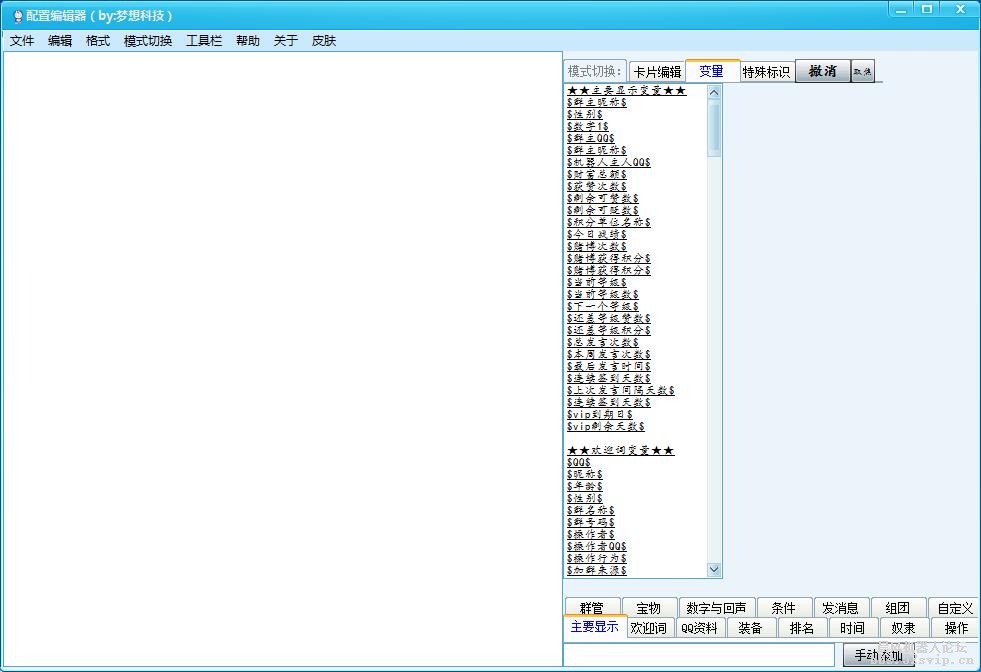
Task: Open the QQ资料 variable tab
Action: [699, 628]
